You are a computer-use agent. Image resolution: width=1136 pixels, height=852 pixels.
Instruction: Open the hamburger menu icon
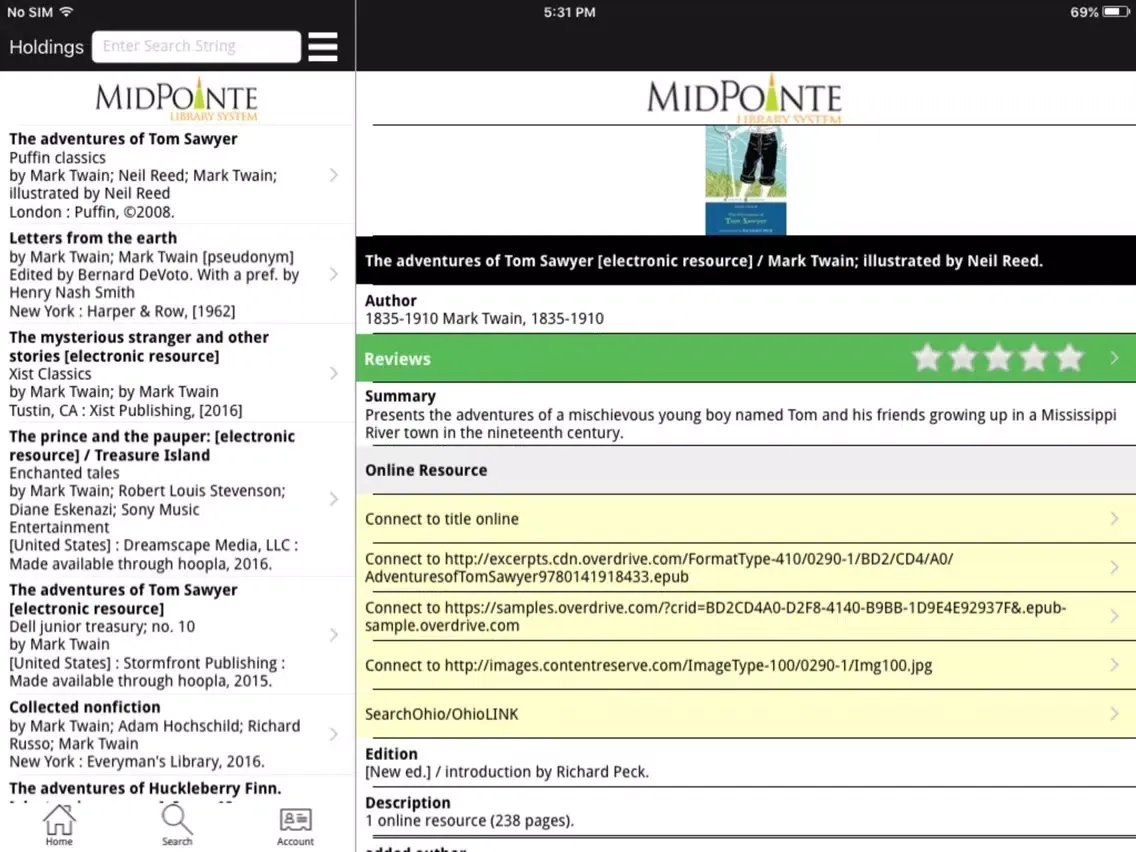point(322,46)
